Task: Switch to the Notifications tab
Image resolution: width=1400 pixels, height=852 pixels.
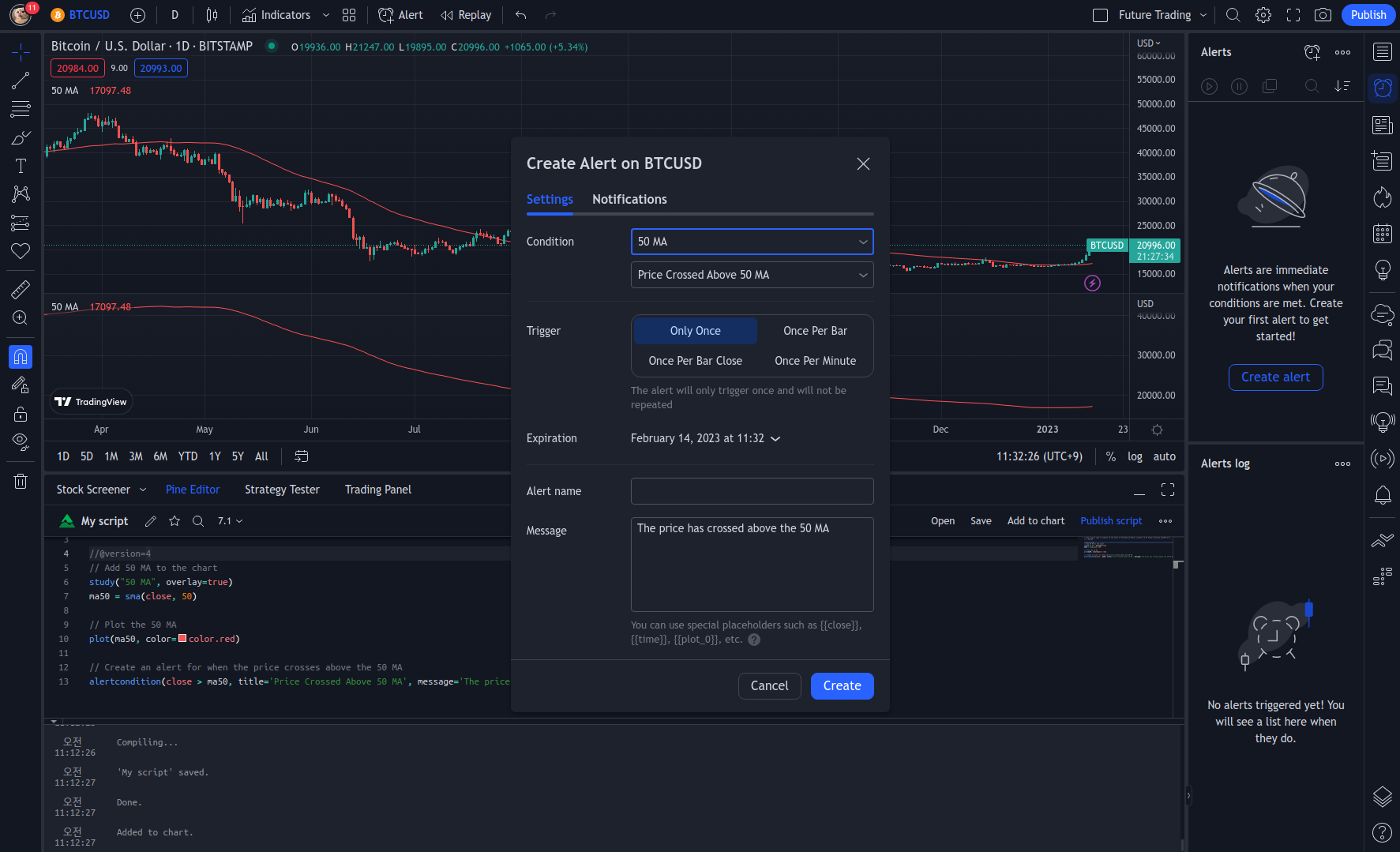Action: pos(629,199)
